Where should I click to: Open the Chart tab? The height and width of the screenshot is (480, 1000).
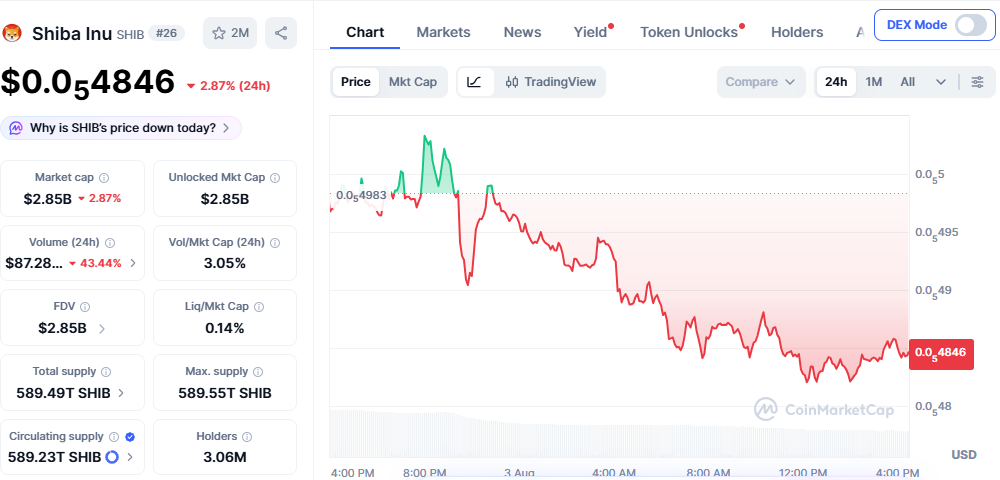click(x=365, y=32)
